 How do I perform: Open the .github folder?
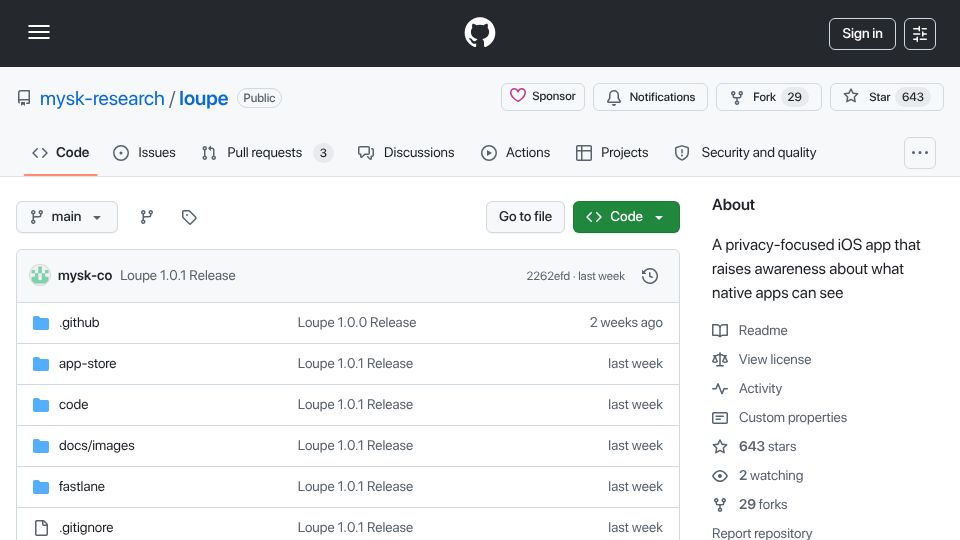(79, 323)
